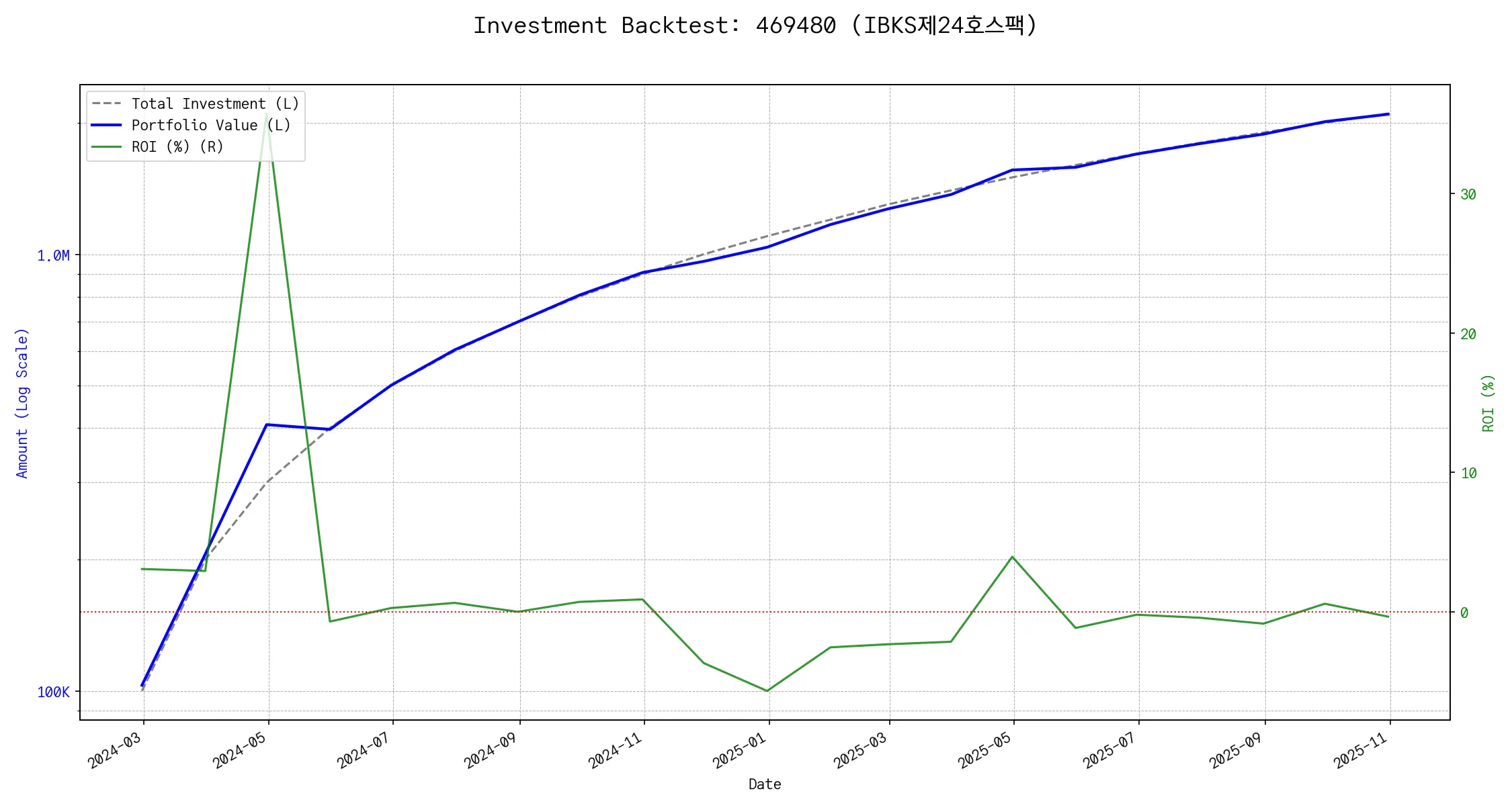Click the 2025-11 date tick label
Image resolution: width=1512 pixels, height=806 pixels.
click(1361, 750)
